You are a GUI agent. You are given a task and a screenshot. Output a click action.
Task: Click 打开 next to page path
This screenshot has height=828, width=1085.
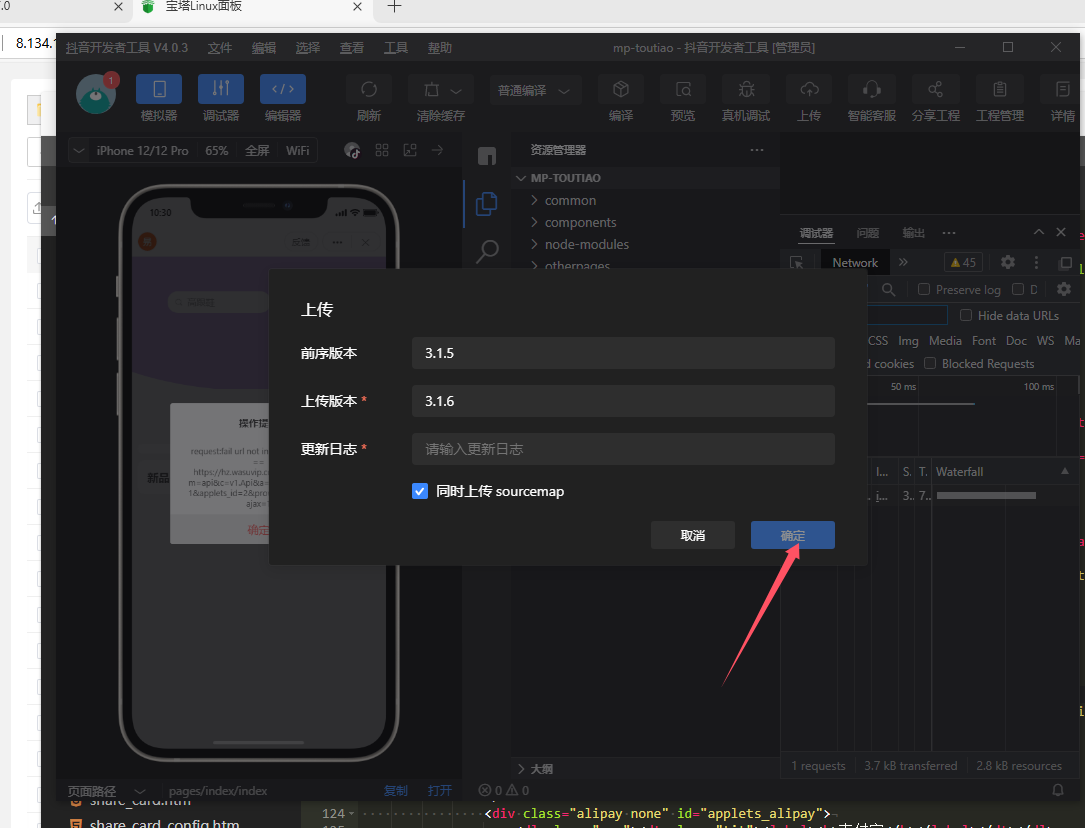(x=439, y=791)
